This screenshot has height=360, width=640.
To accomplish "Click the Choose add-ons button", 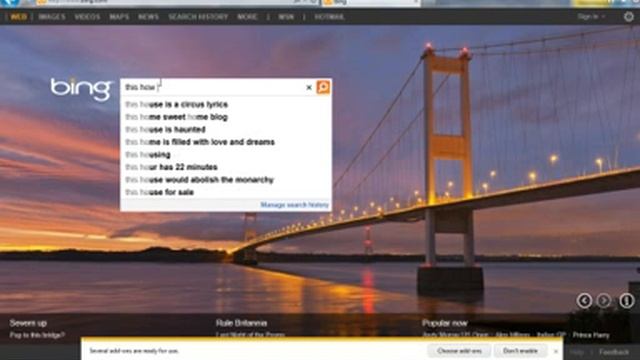I will point(459,351).
